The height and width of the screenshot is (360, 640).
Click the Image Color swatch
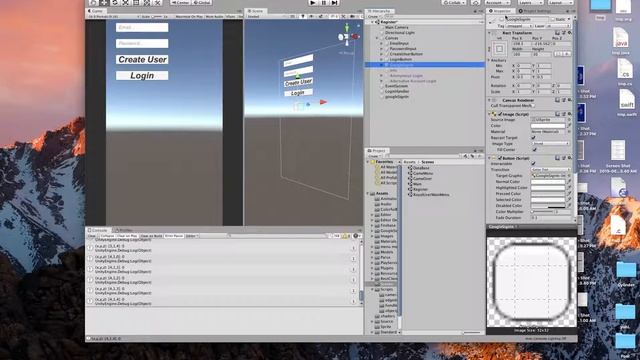click(x=548, y=126)
